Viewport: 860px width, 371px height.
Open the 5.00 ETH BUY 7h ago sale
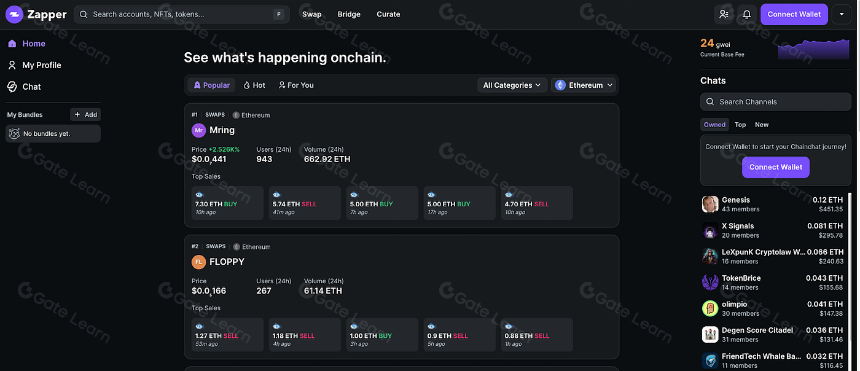382,203
